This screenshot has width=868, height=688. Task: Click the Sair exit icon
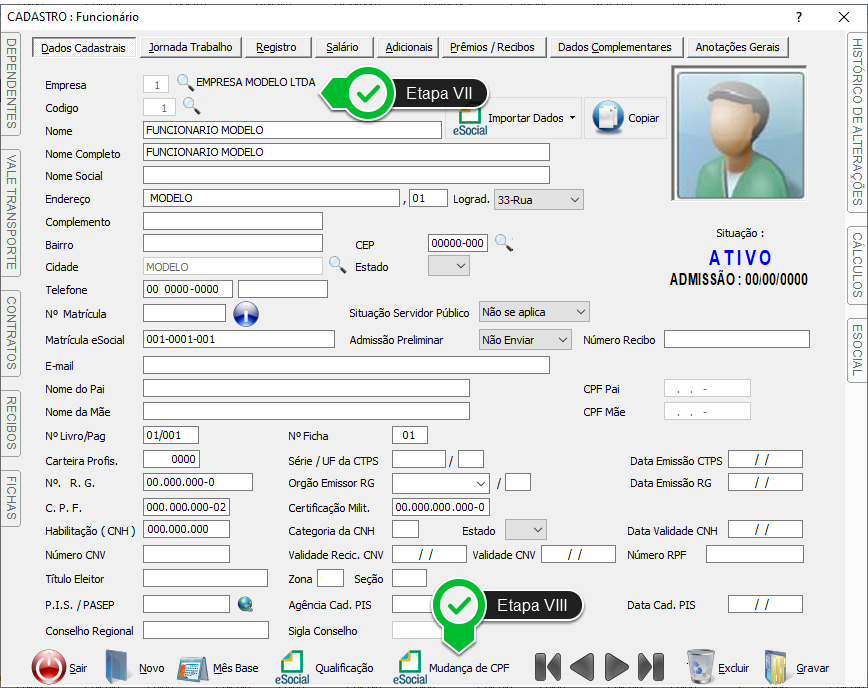pyautogui.click(x=48, y=667)
